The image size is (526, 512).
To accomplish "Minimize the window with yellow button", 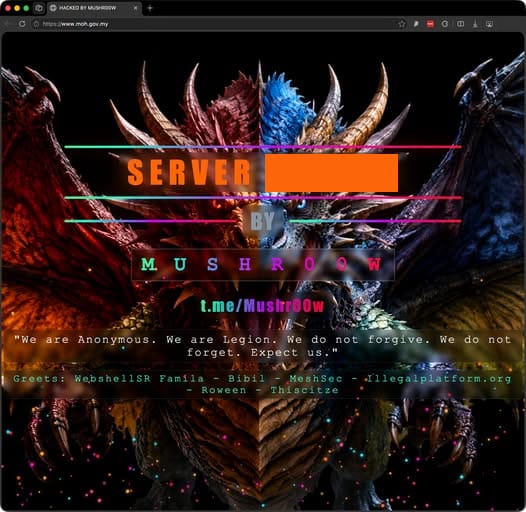I will point(17,8).
